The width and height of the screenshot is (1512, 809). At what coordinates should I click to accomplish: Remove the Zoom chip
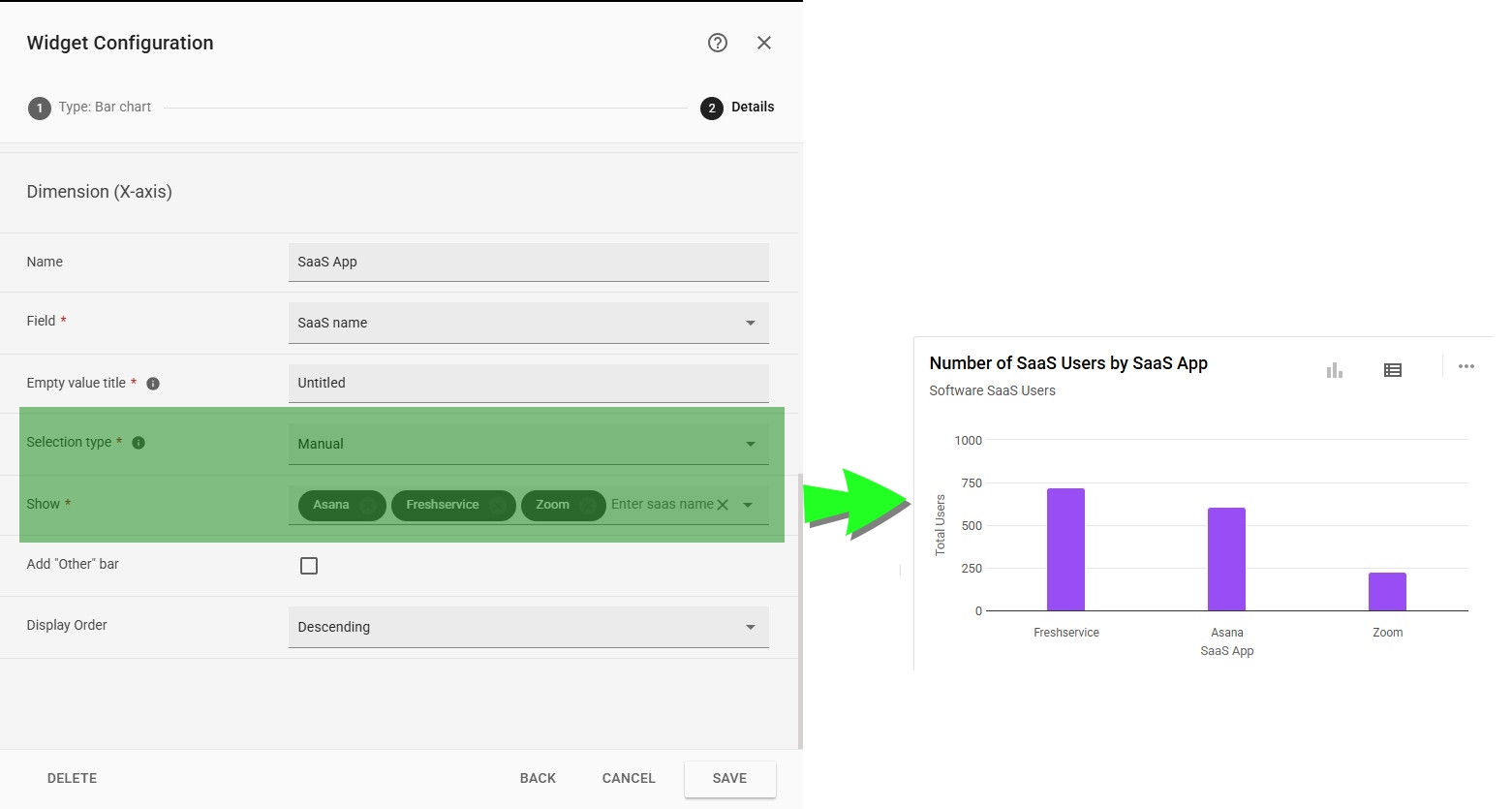(587, 505)
